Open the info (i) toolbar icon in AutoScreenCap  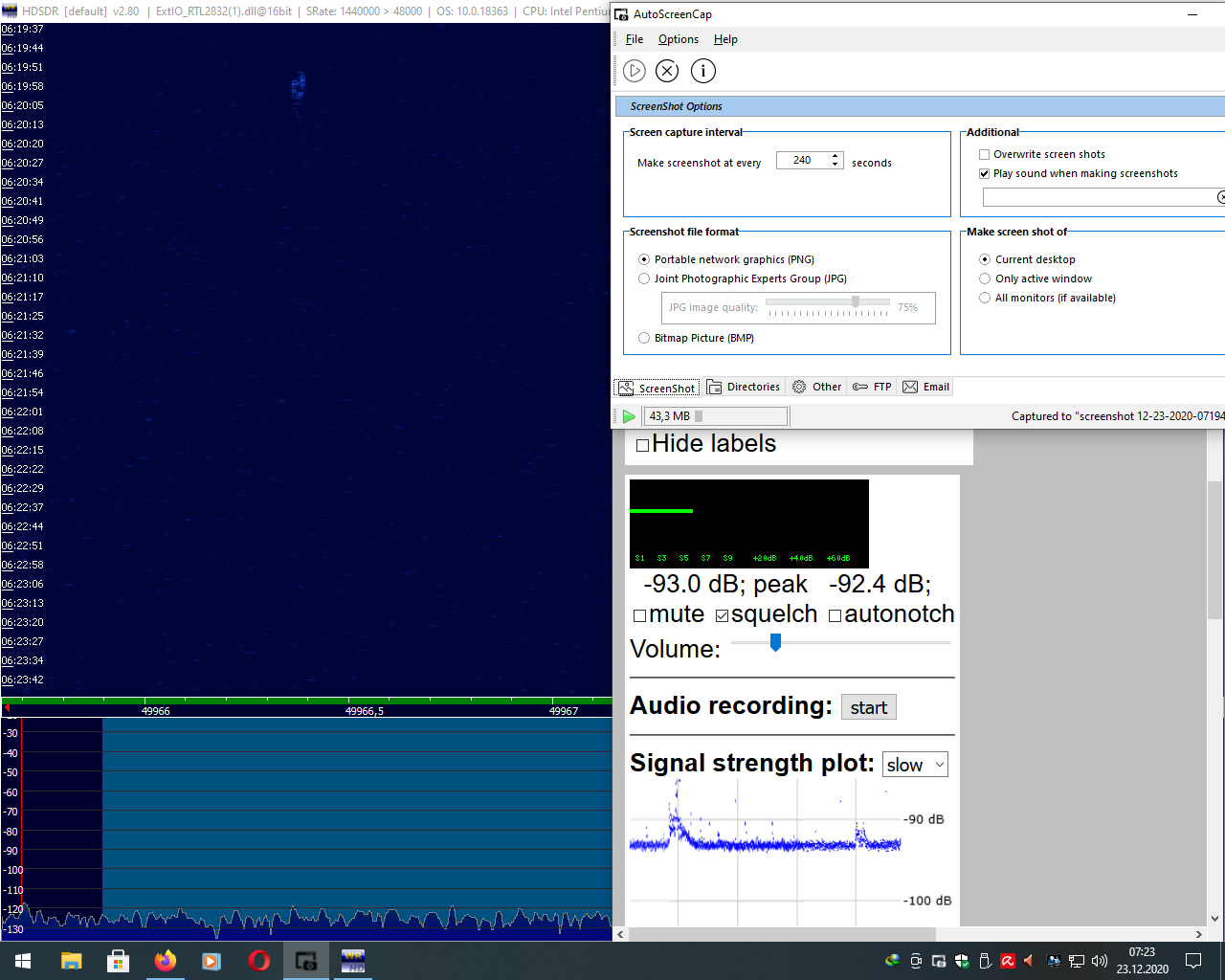[x=703, y=71]
